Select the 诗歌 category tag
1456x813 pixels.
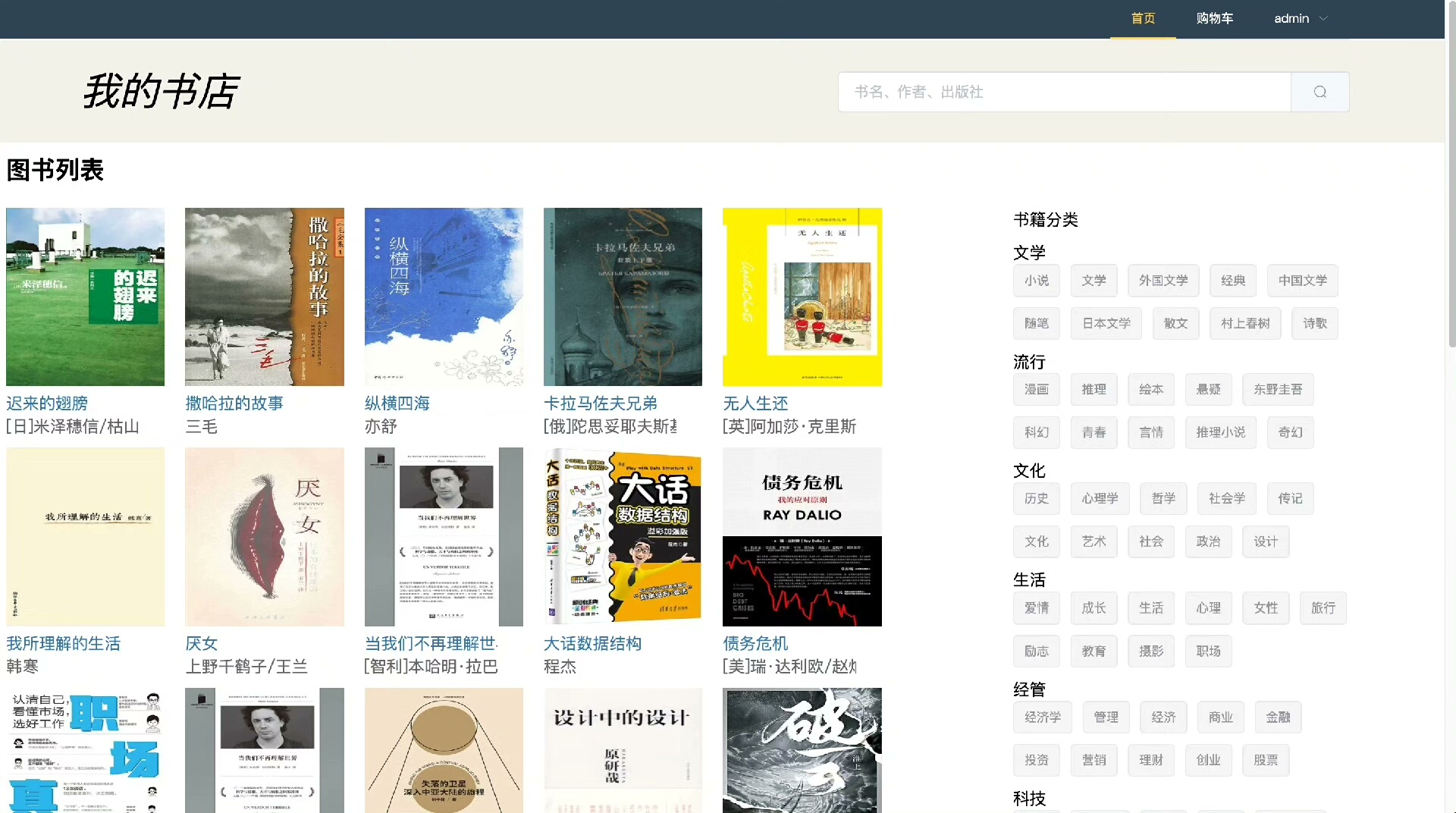(x=1315, y=324)
